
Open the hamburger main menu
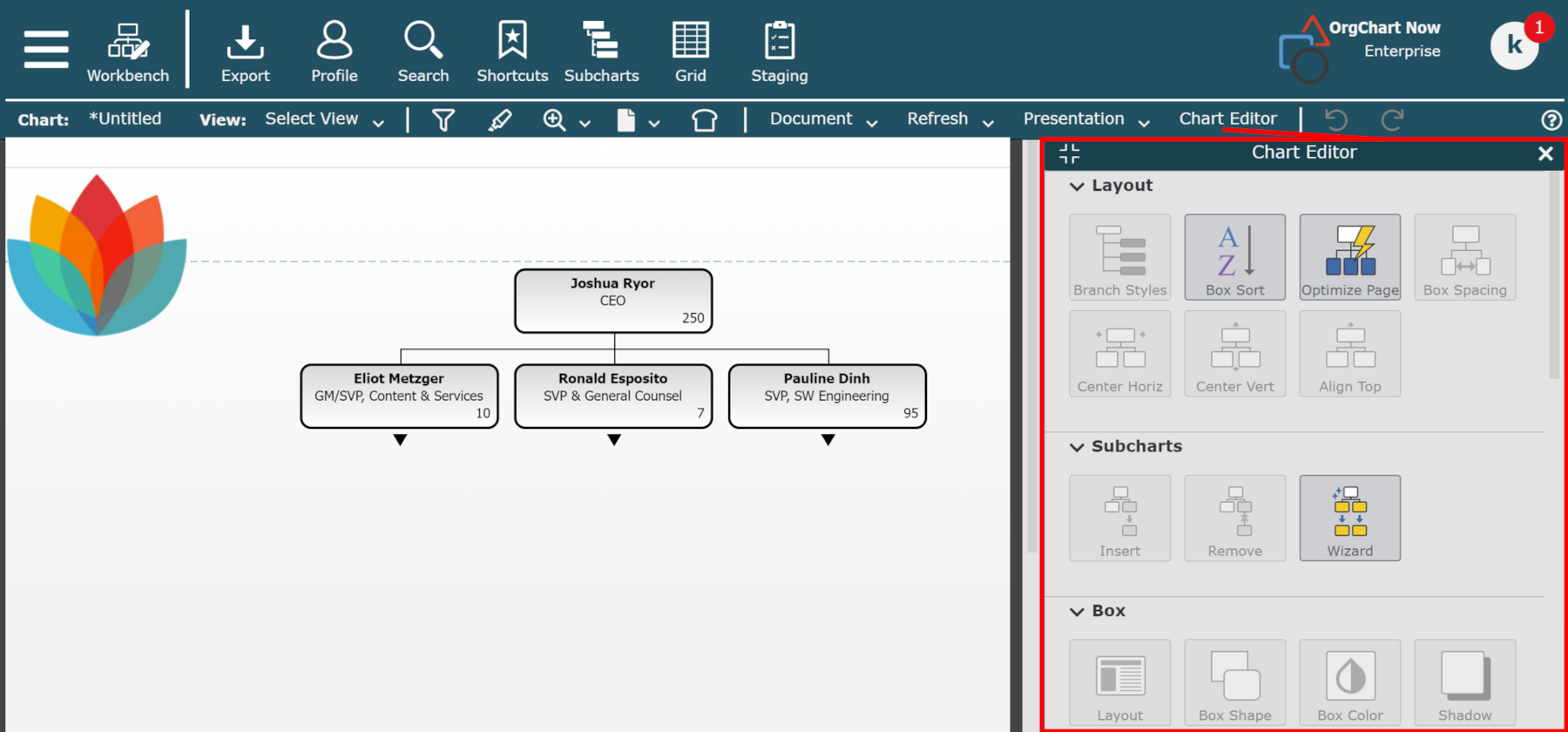(x=46, y=49)
